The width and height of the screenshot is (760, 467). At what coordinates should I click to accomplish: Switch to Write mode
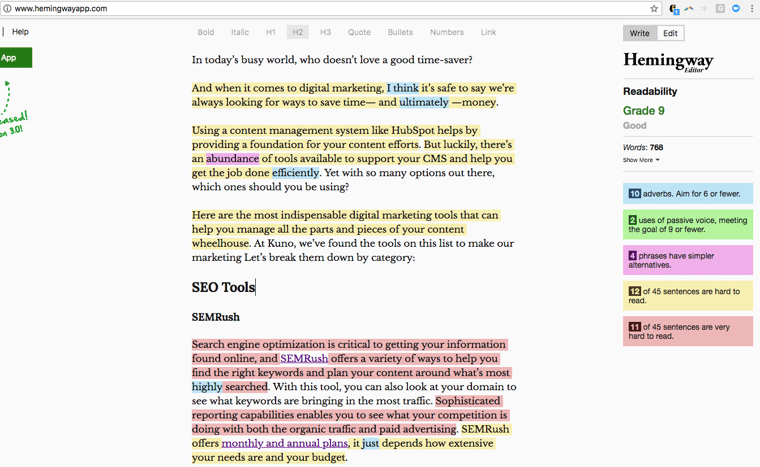[x=639, y=33]
